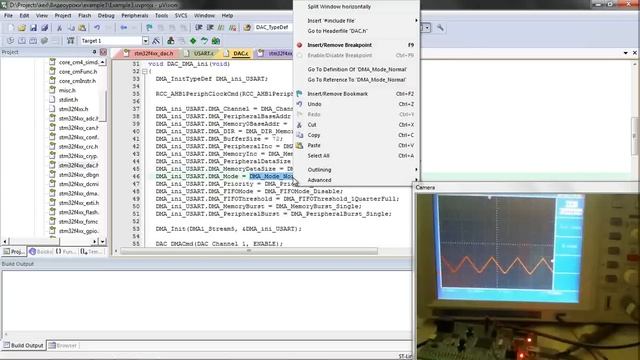The width and height of the screenshot is (640, 360).
Task: Open the Project menu
Action: pos(63,16)
